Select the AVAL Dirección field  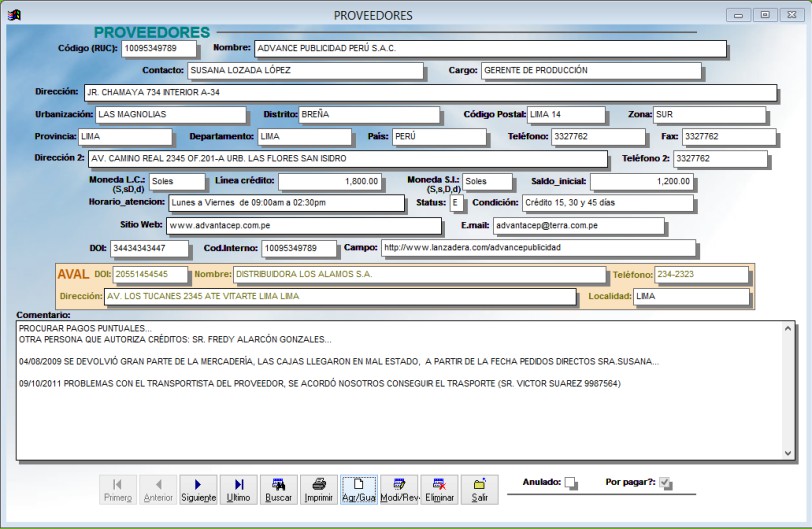coord(340,297)
